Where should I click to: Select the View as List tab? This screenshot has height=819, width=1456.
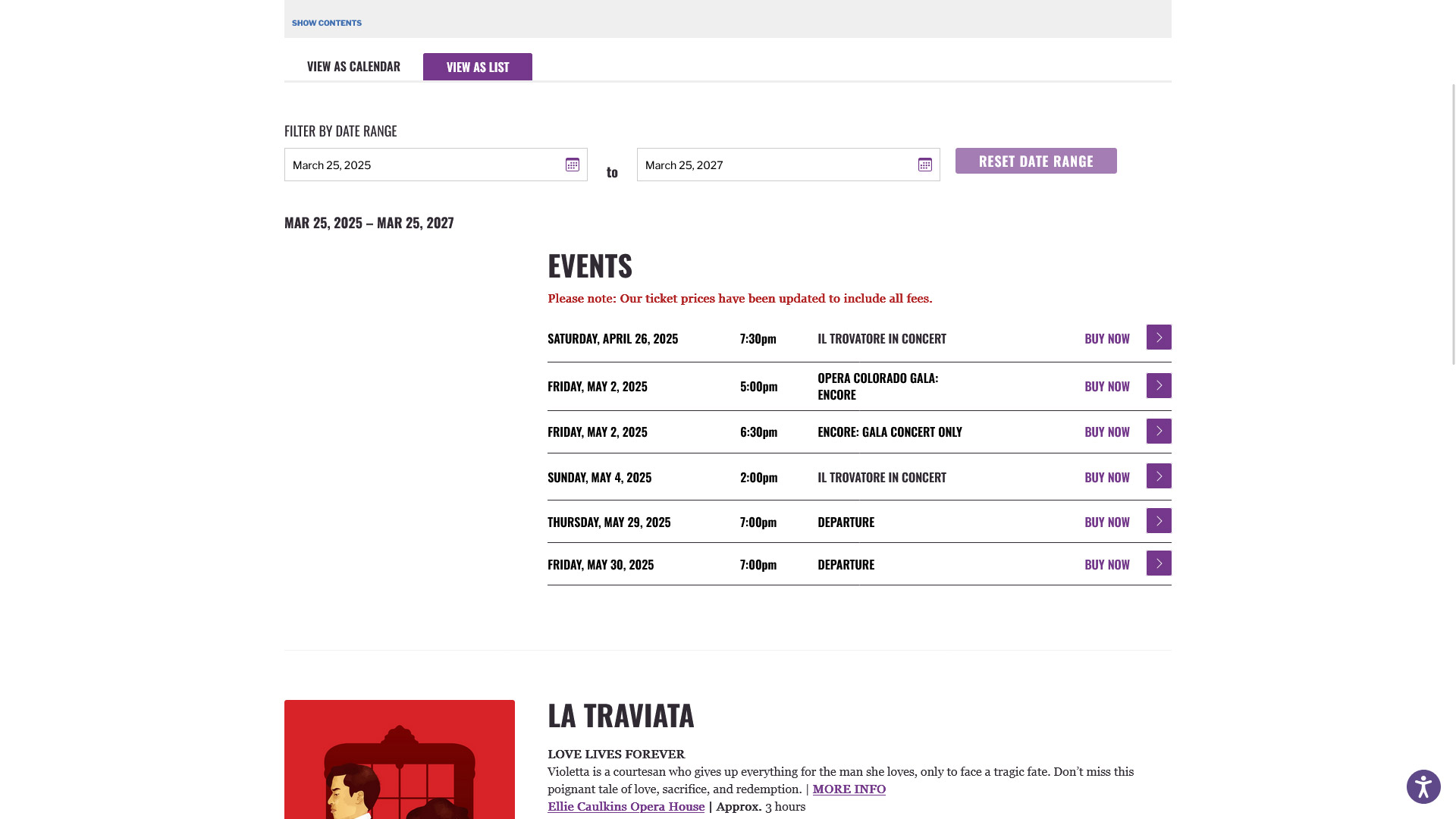pos(477,67)
